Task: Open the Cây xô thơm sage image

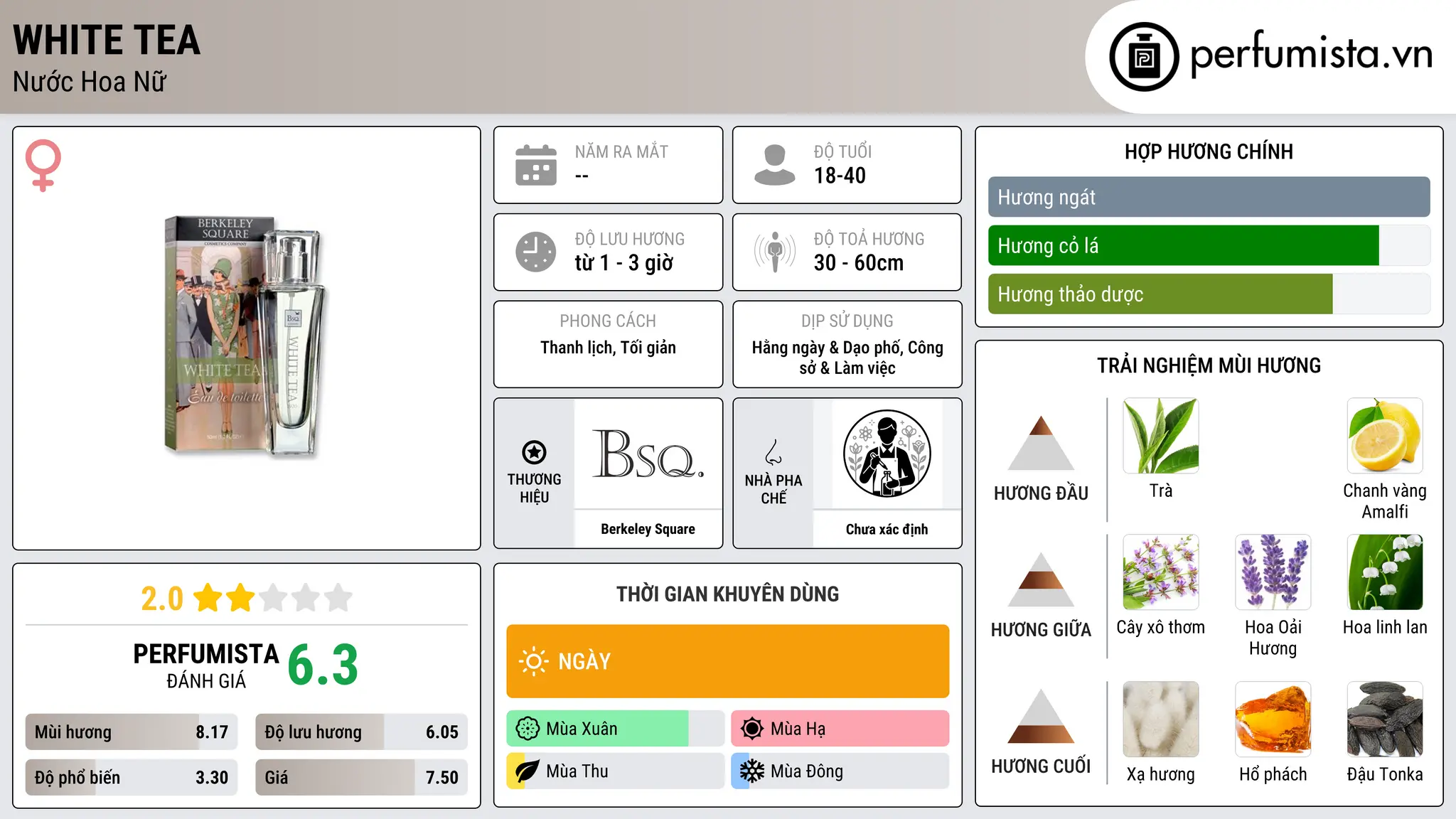Action: coord(1161,572)
